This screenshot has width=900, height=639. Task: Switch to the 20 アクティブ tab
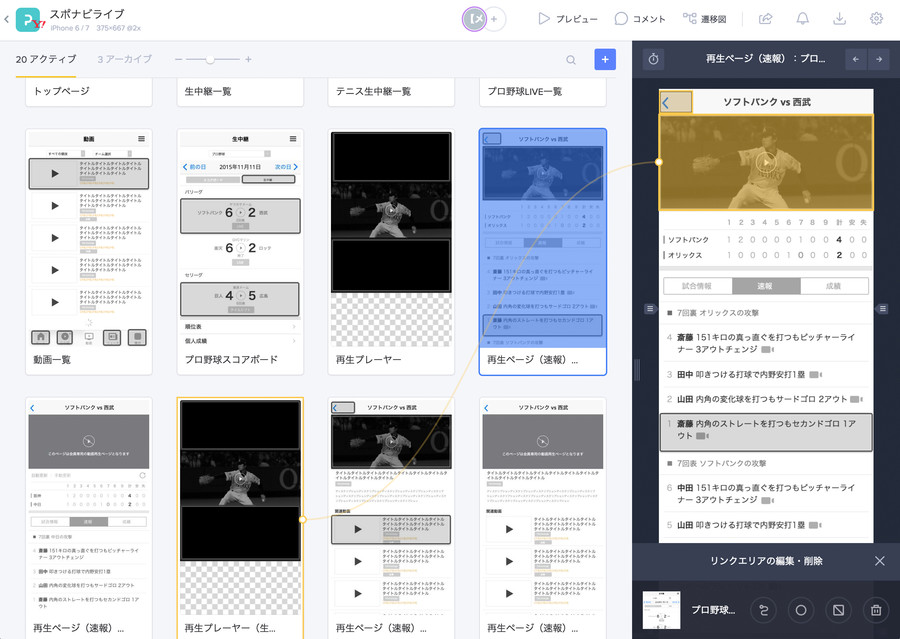tap(46, 59)
